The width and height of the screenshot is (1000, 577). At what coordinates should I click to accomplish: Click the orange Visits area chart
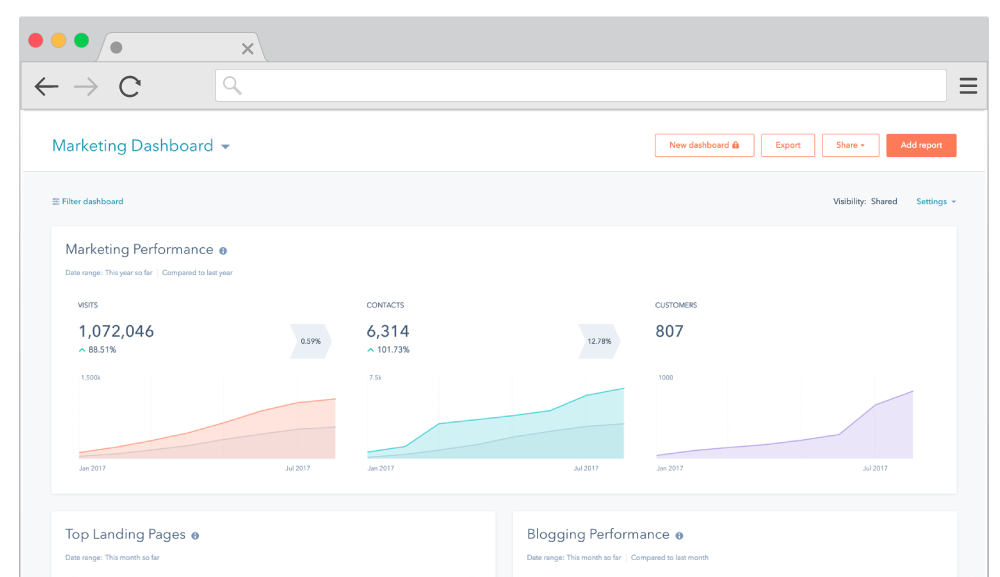click(207, 428)
